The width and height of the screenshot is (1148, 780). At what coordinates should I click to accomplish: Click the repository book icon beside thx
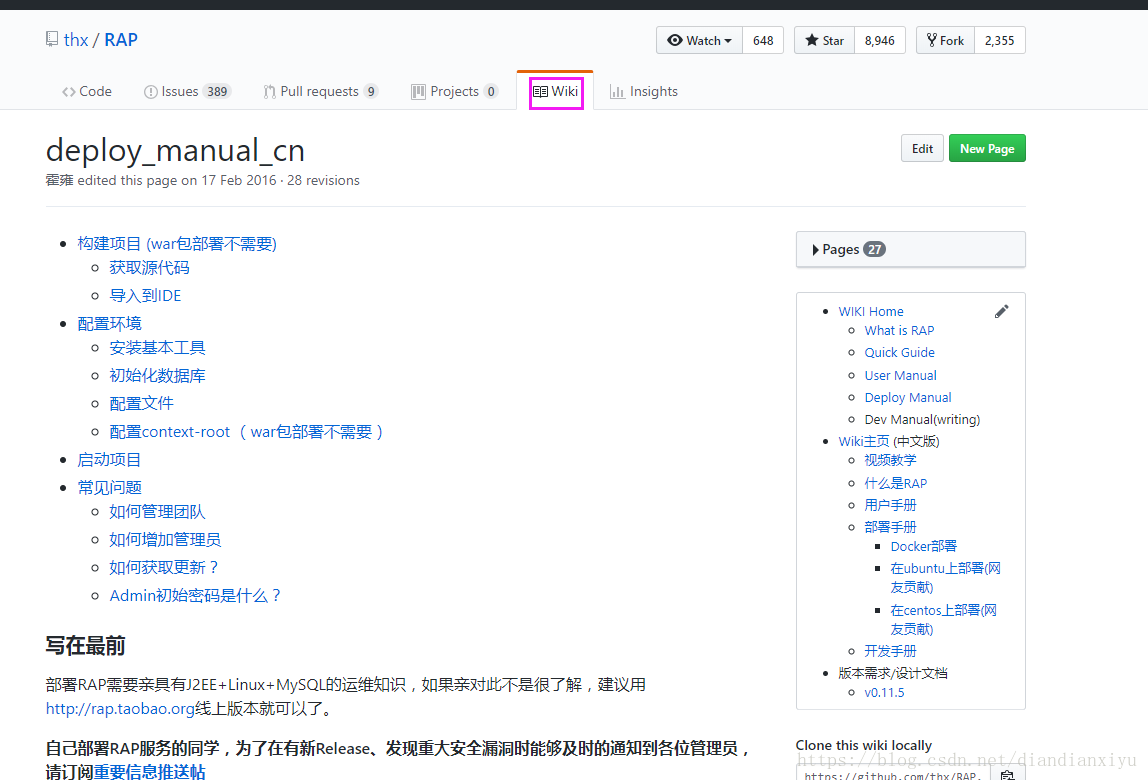(x=51, y=39)
